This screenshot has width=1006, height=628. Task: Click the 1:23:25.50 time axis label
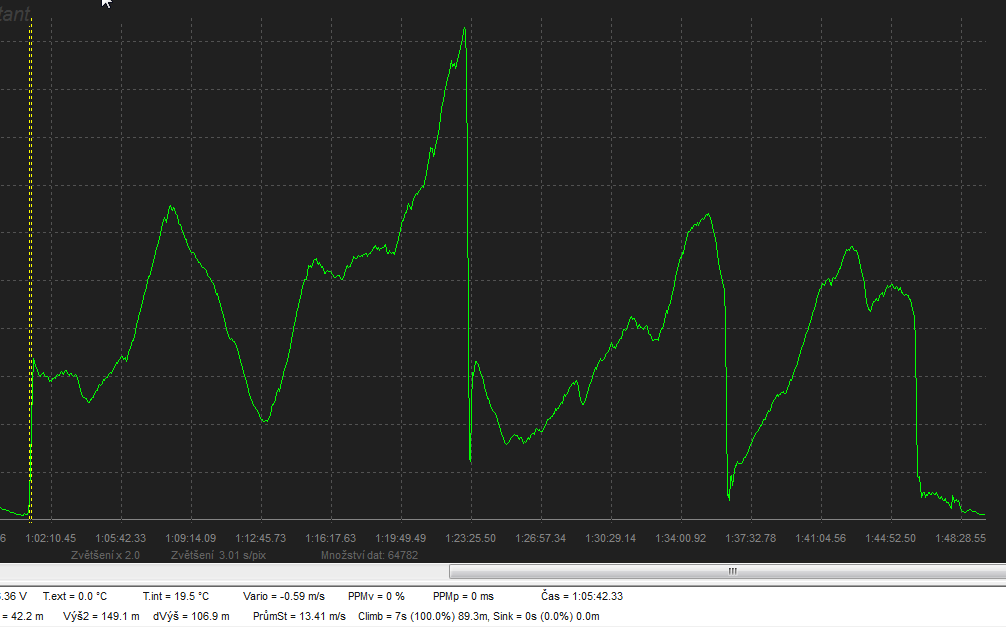tap(470, 538)
